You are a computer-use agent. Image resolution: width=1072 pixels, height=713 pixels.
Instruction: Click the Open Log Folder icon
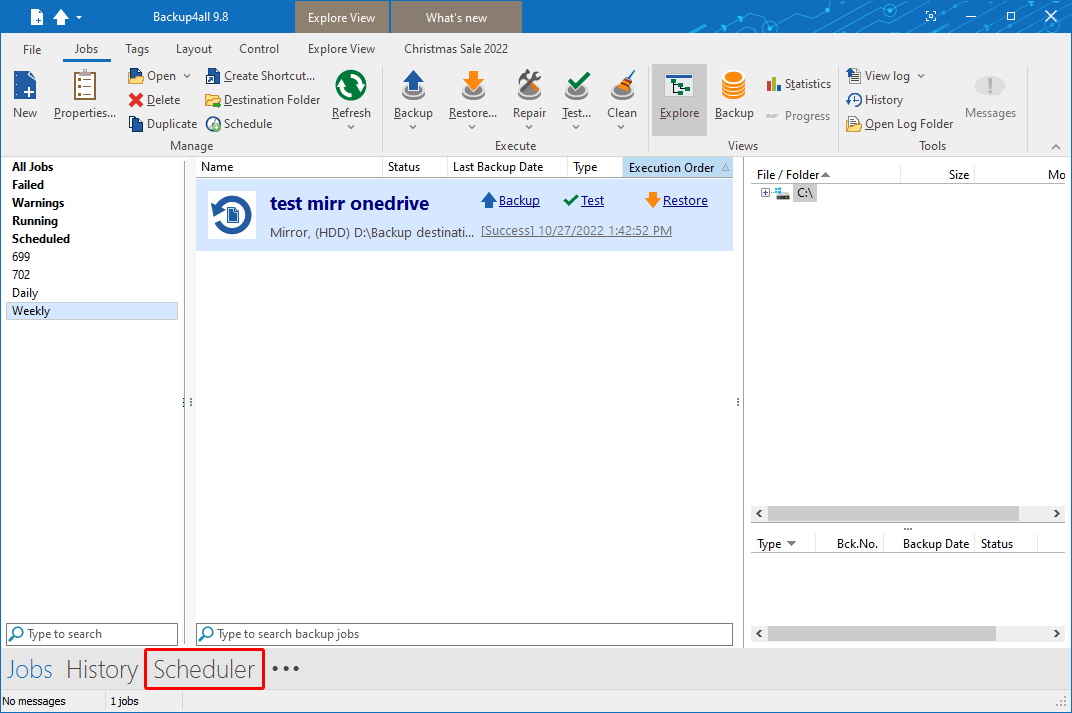pos(898,123)
